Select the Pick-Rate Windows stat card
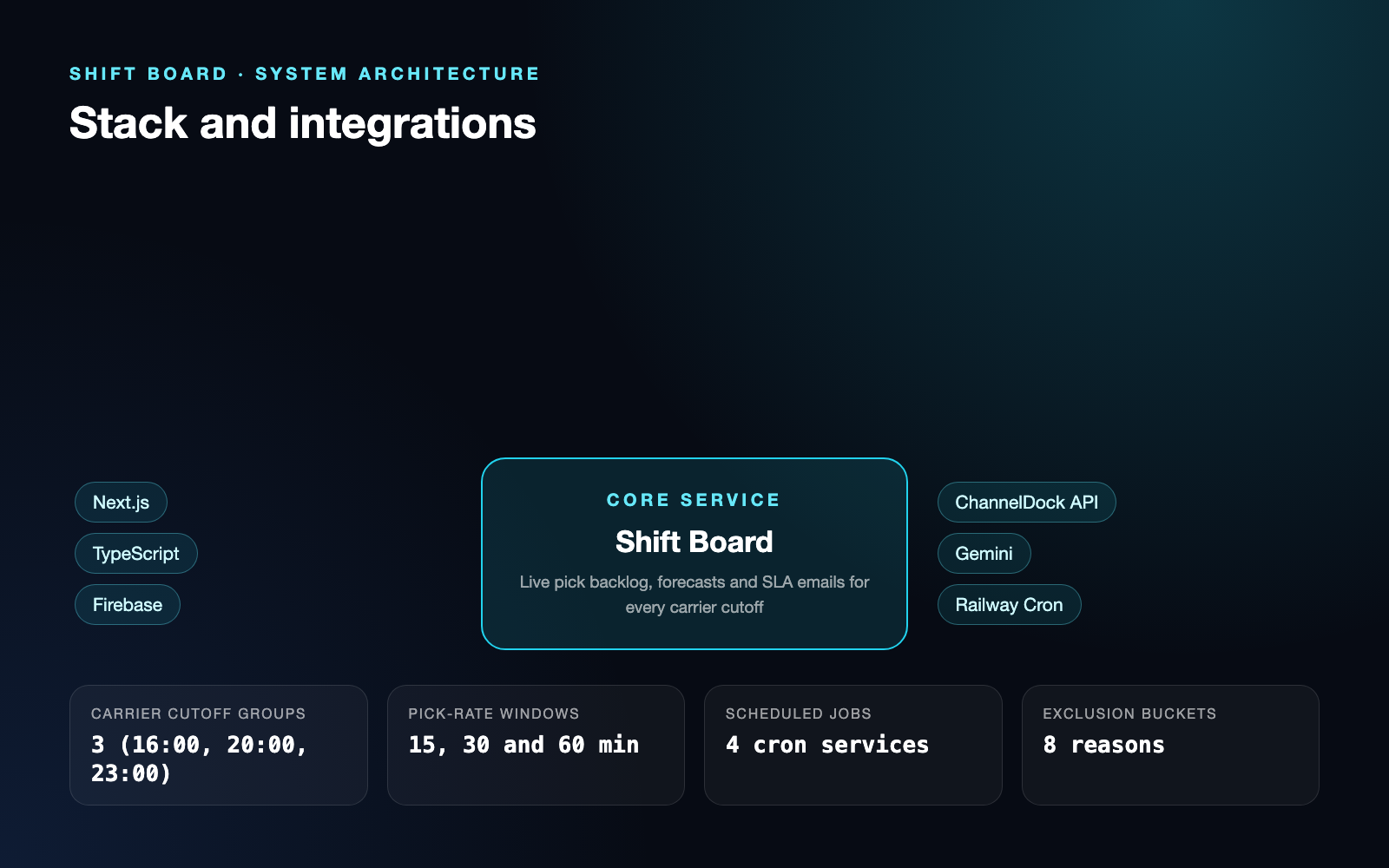The width and height of the screenshot is (1389, 868). tap(536, 746)
